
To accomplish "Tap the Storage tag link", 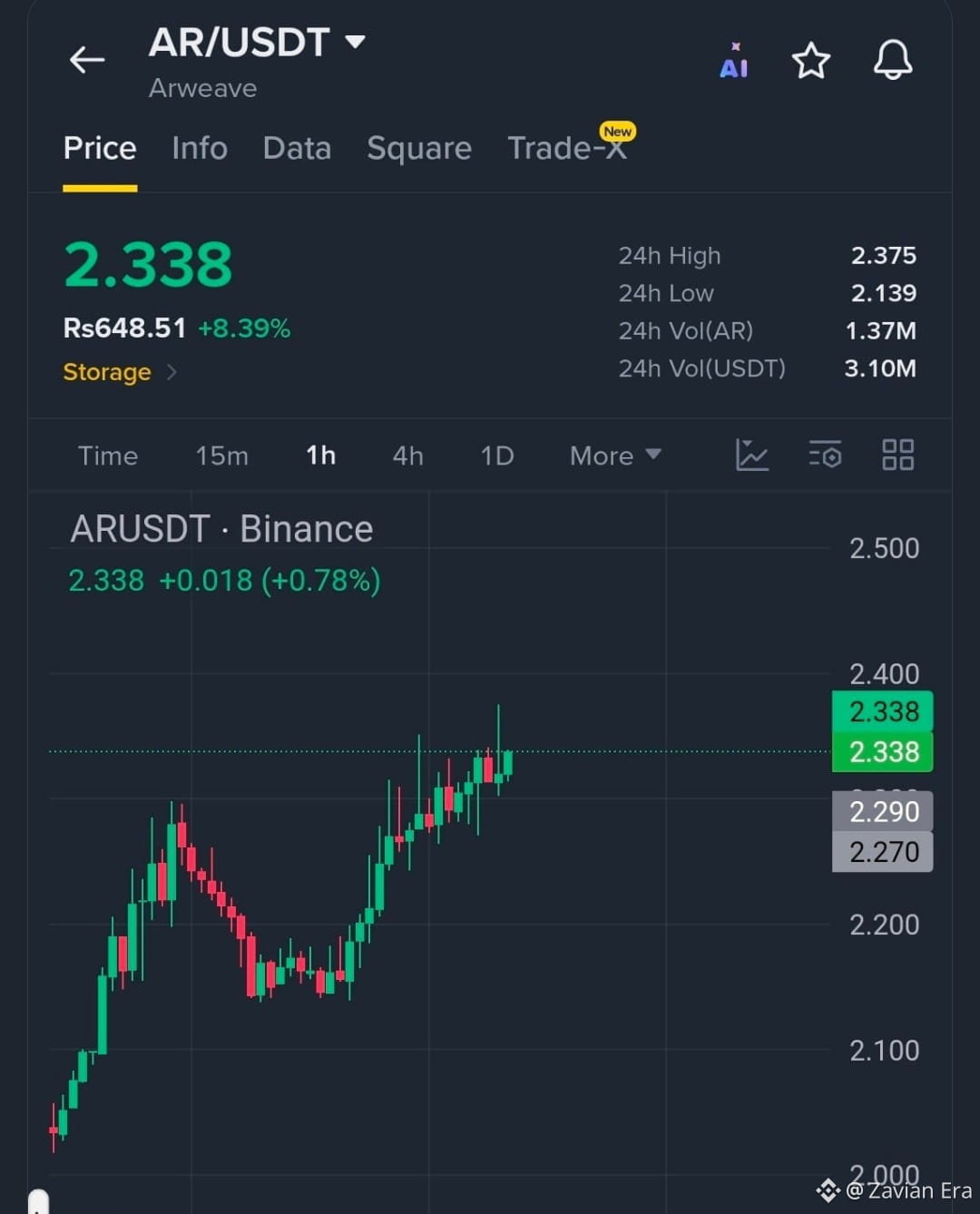I will point(107,372).
